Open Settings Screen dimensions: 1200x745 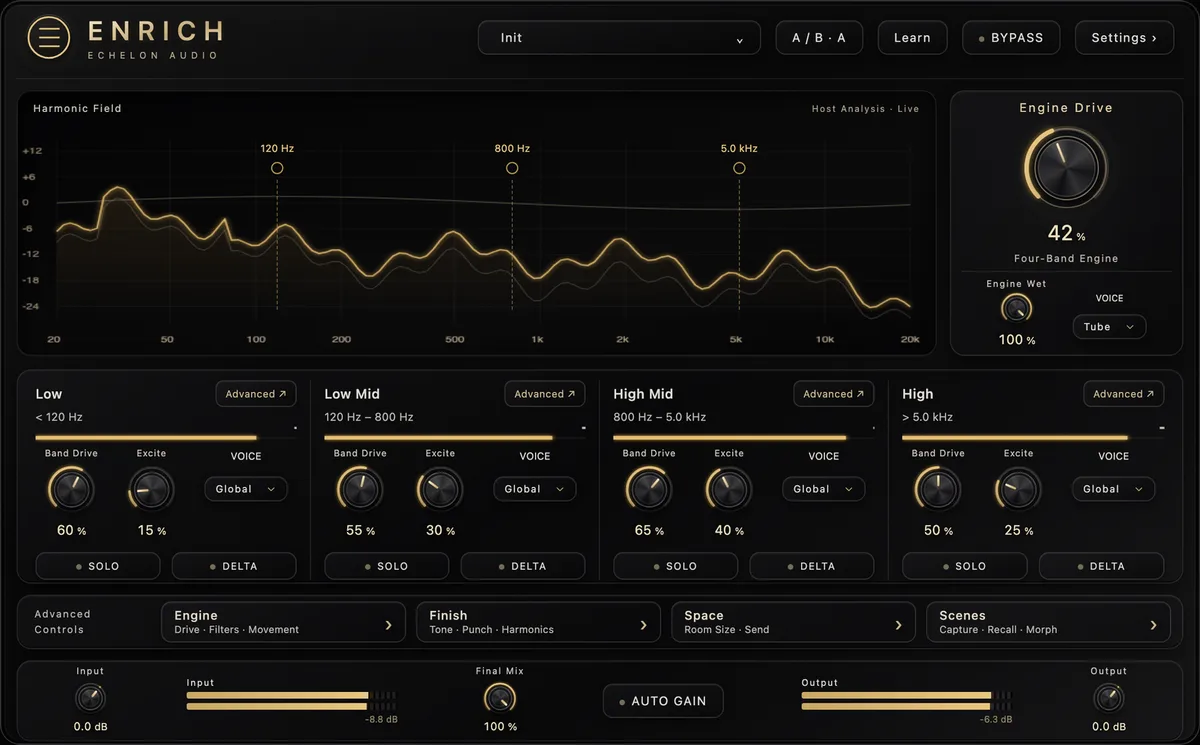point(1124,38)
